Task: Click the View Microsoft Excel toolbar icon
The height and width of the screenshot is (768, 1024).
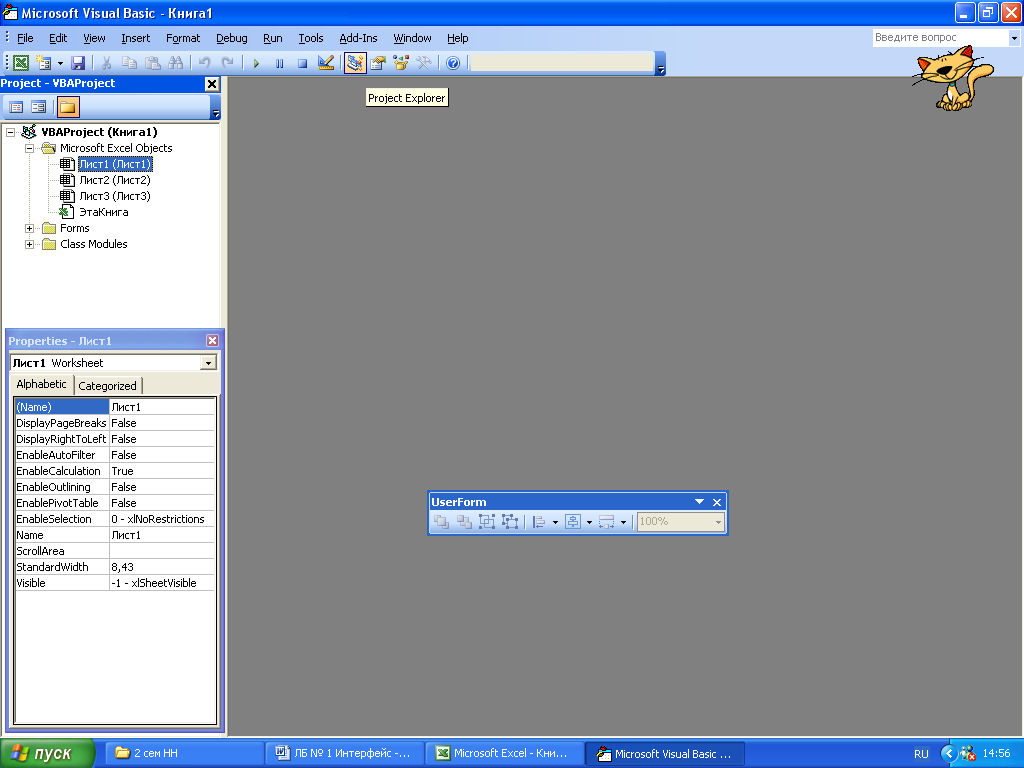Action: tap(21, 63)
